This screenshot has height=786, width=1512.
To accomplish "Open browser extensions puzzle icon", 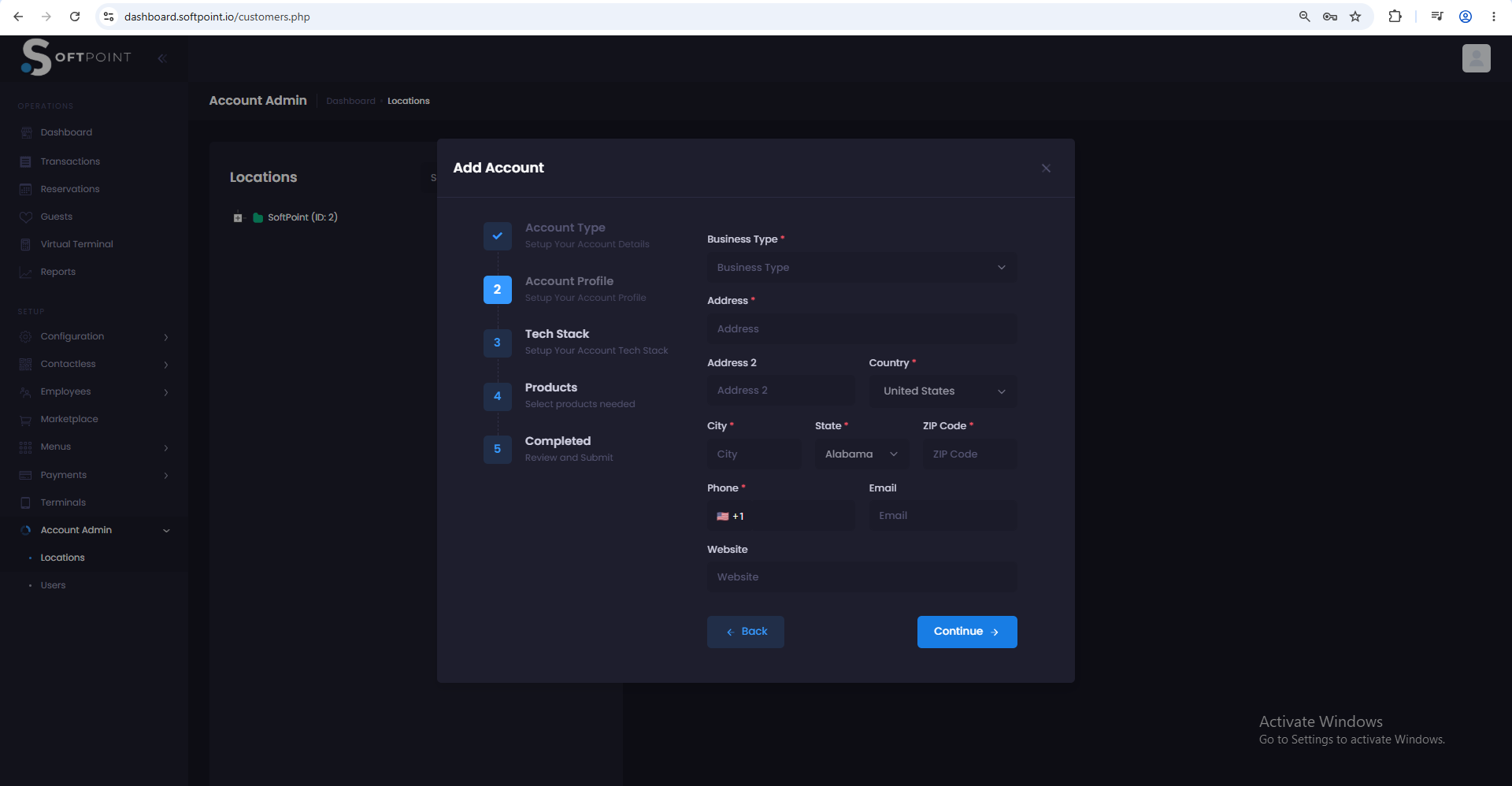I will tap(1395, 17).
